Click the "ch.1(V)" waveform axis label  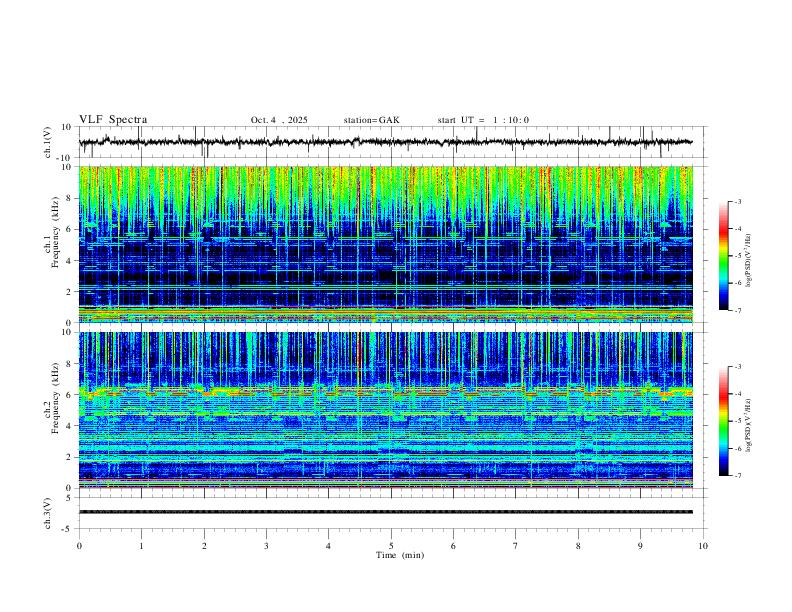pos(47,142)
